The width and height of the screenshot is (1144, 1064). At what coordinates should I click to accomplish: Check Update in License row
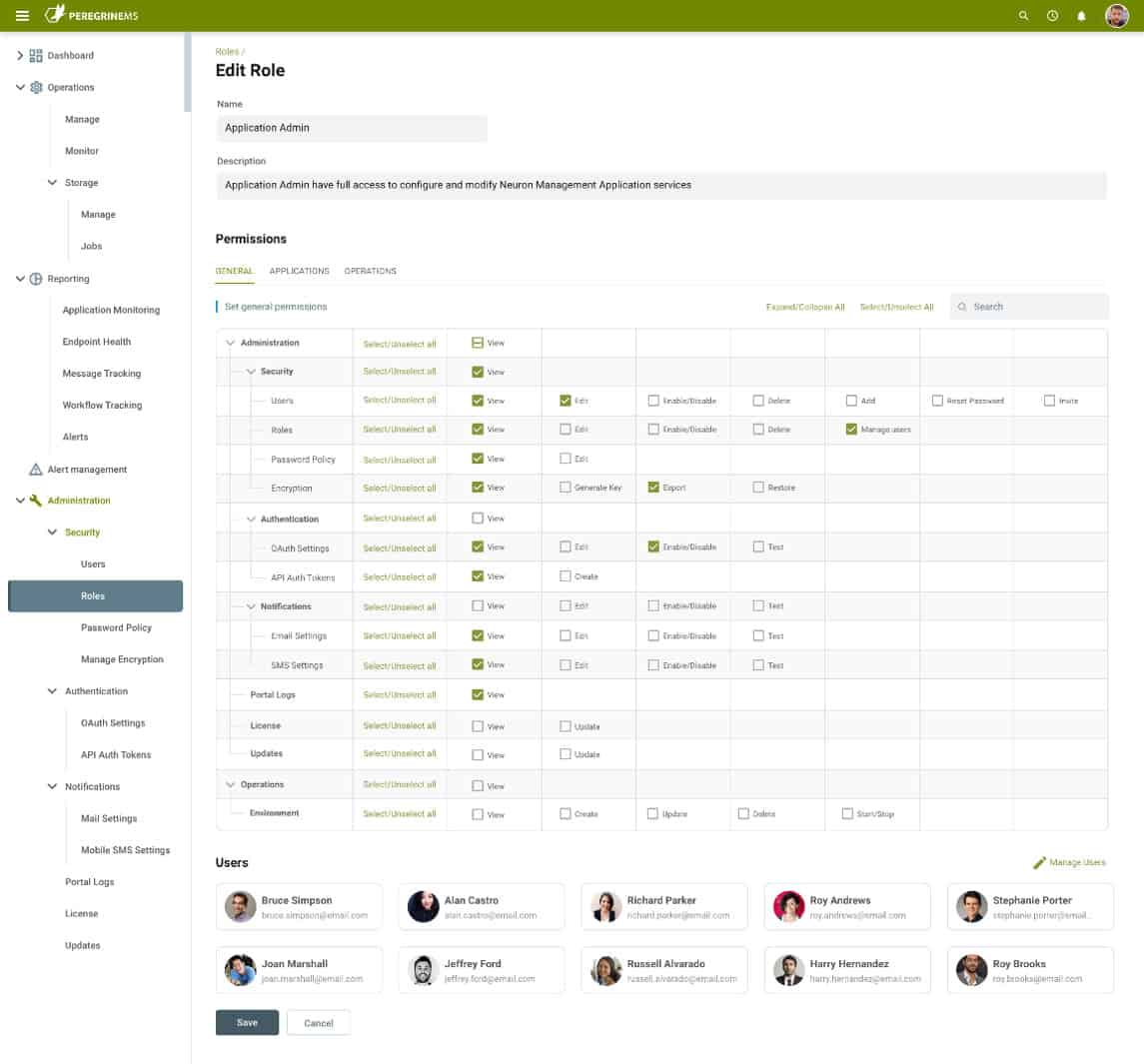tap(565, 726)
